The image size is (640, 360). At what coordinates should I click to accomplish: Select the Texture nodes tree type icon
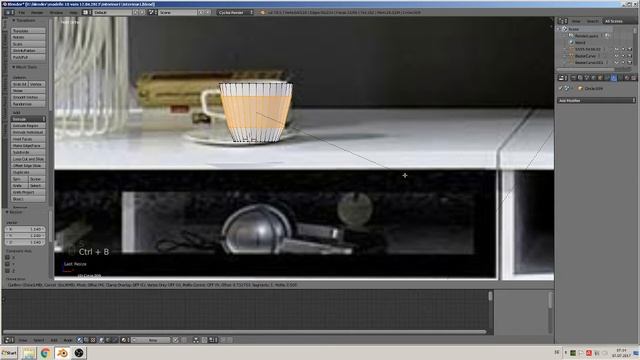[93, 340]
